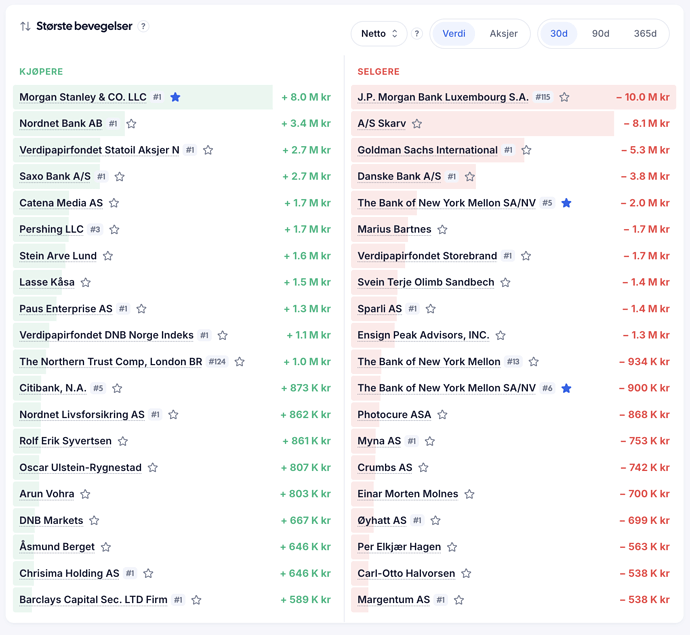Image resolution: width=690 pixels, height=635 pixels.
Task: Open J.P. Morgan Bank Luxembourg S.A. link
Action: coord(443,97)
